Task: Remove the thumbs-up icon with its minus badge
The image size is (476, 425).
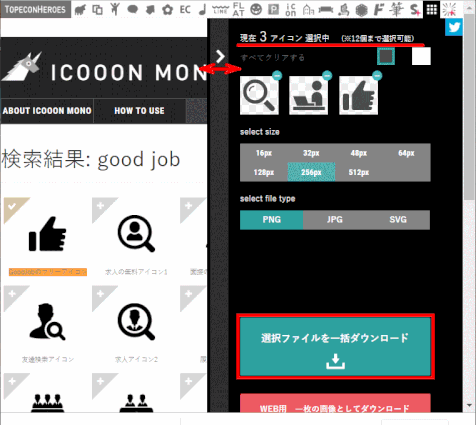Action: pyautogui.click(x=377, y=76)
